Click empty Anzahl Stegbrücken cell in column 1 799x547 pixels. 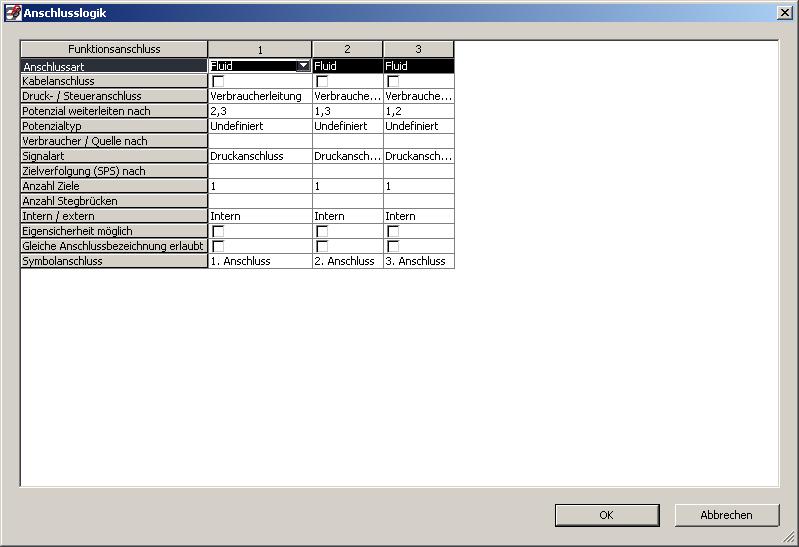[260, 201]
